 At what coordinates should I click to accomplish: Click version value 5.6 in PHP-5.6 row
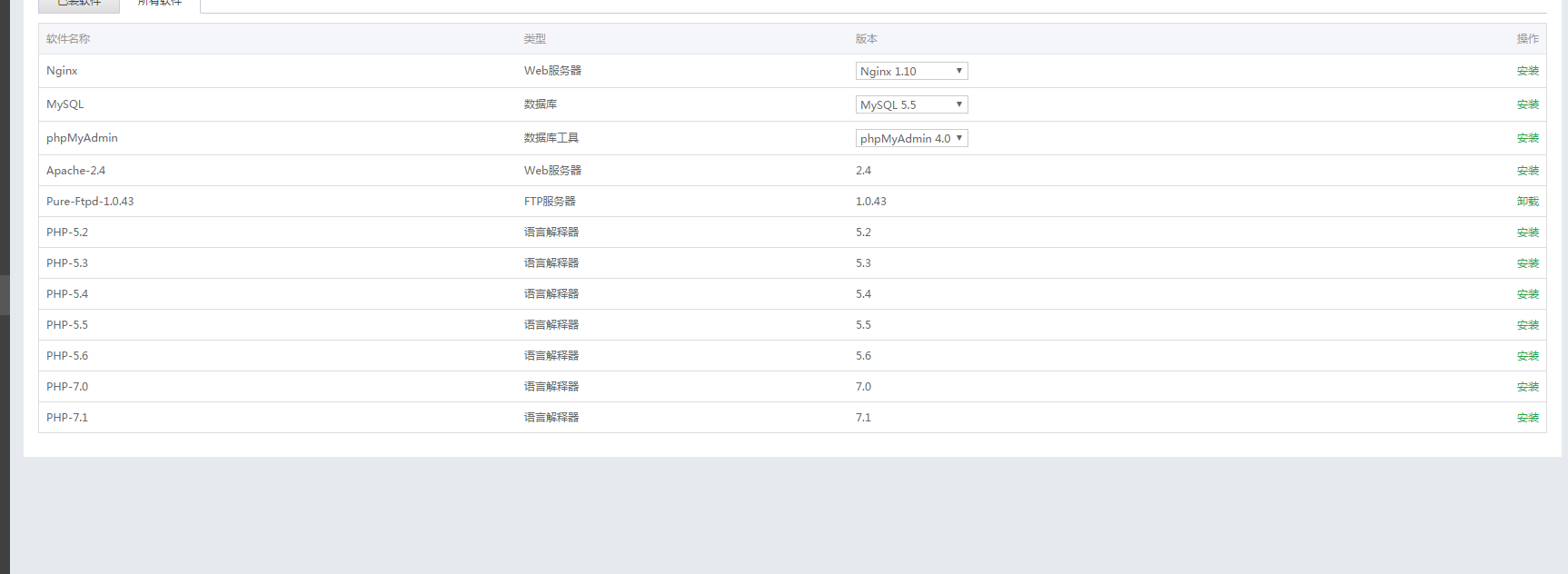863,356
